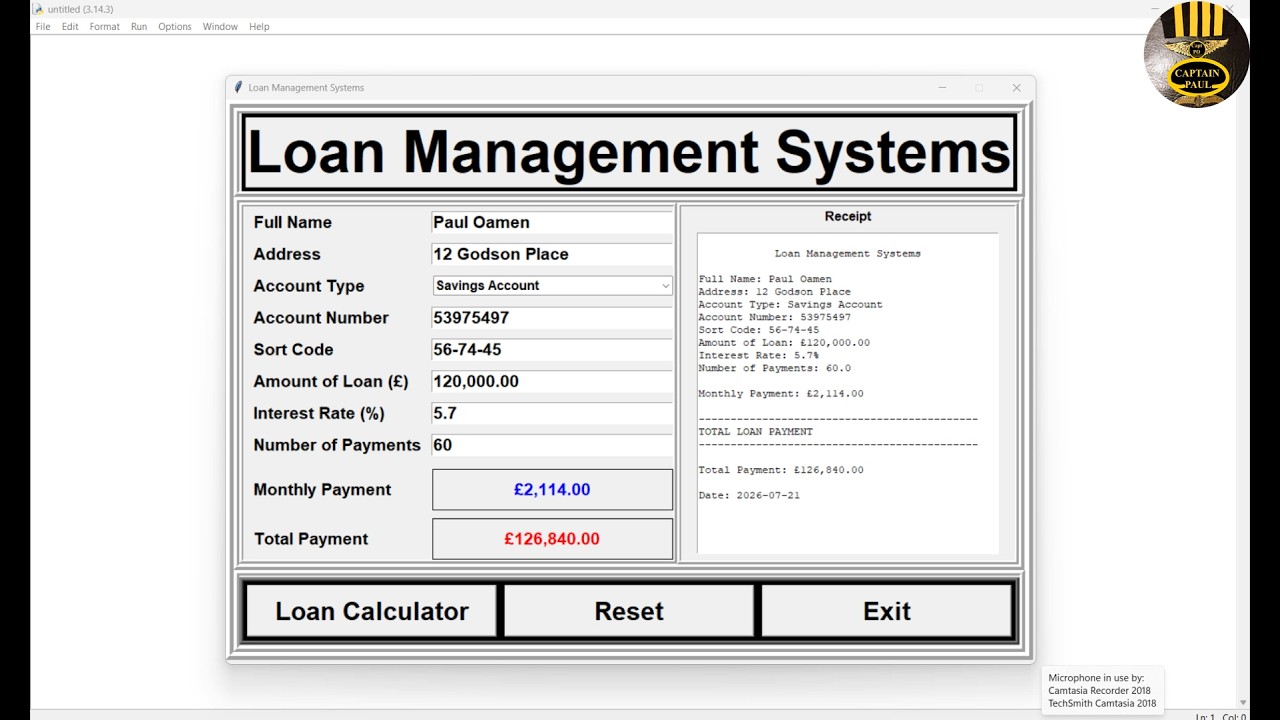Click the Loan Calculator button

tap(371, 611)
